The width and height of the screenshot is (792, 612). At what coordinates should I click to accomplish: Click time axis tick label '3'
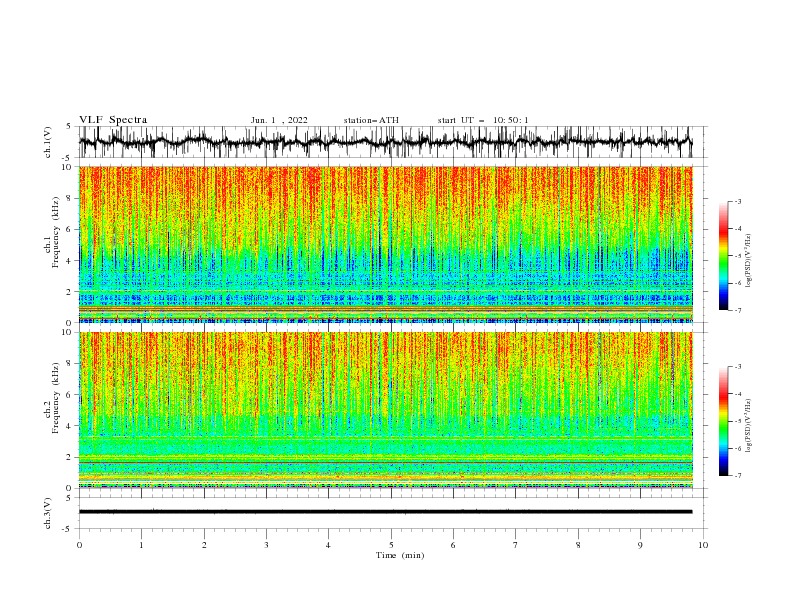pos(266,545)
